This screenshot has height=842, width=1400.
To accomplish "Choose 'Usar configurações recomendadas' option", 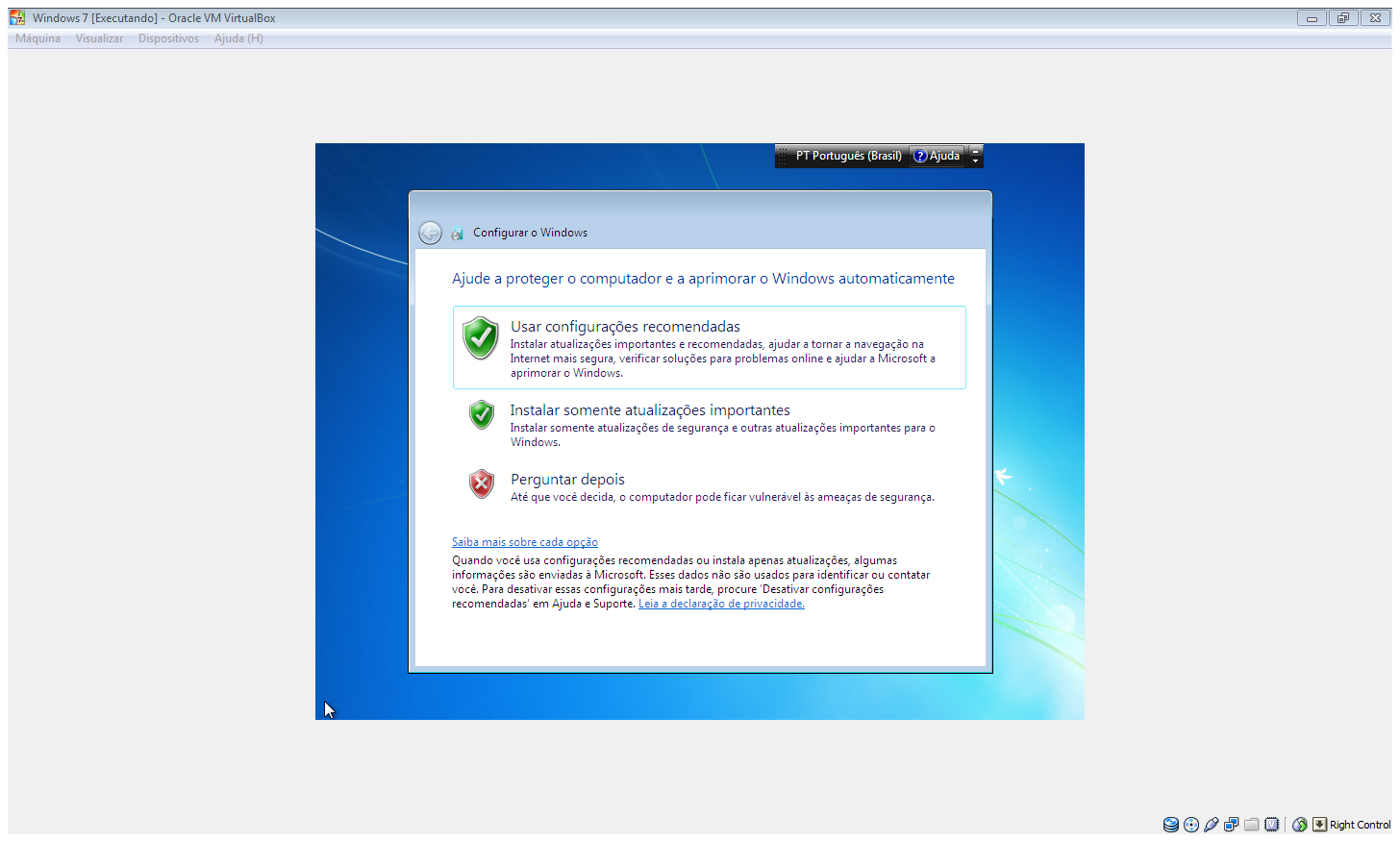I will tap(625, 327).
